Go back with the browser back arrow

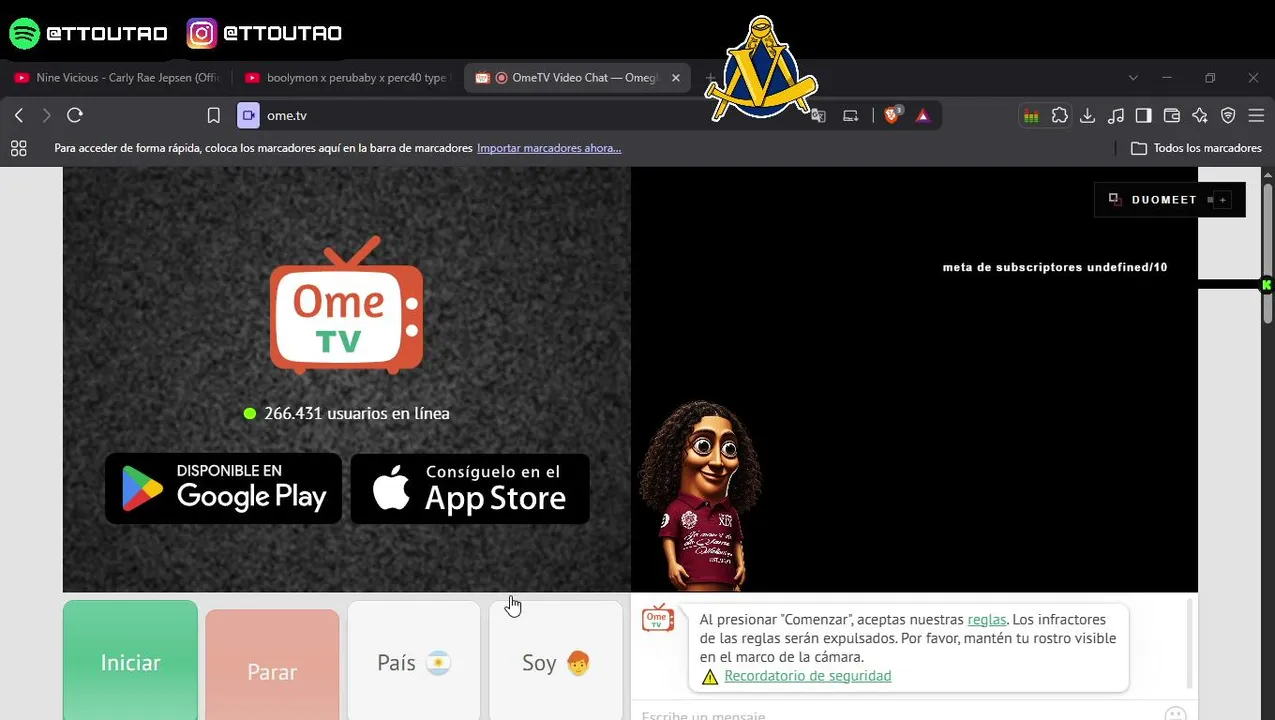point(19,116)
